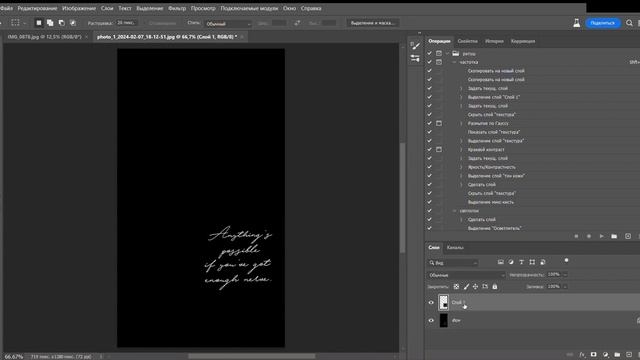
Task: Collapse the ретуш action set
Action: [x=448, y=53]
